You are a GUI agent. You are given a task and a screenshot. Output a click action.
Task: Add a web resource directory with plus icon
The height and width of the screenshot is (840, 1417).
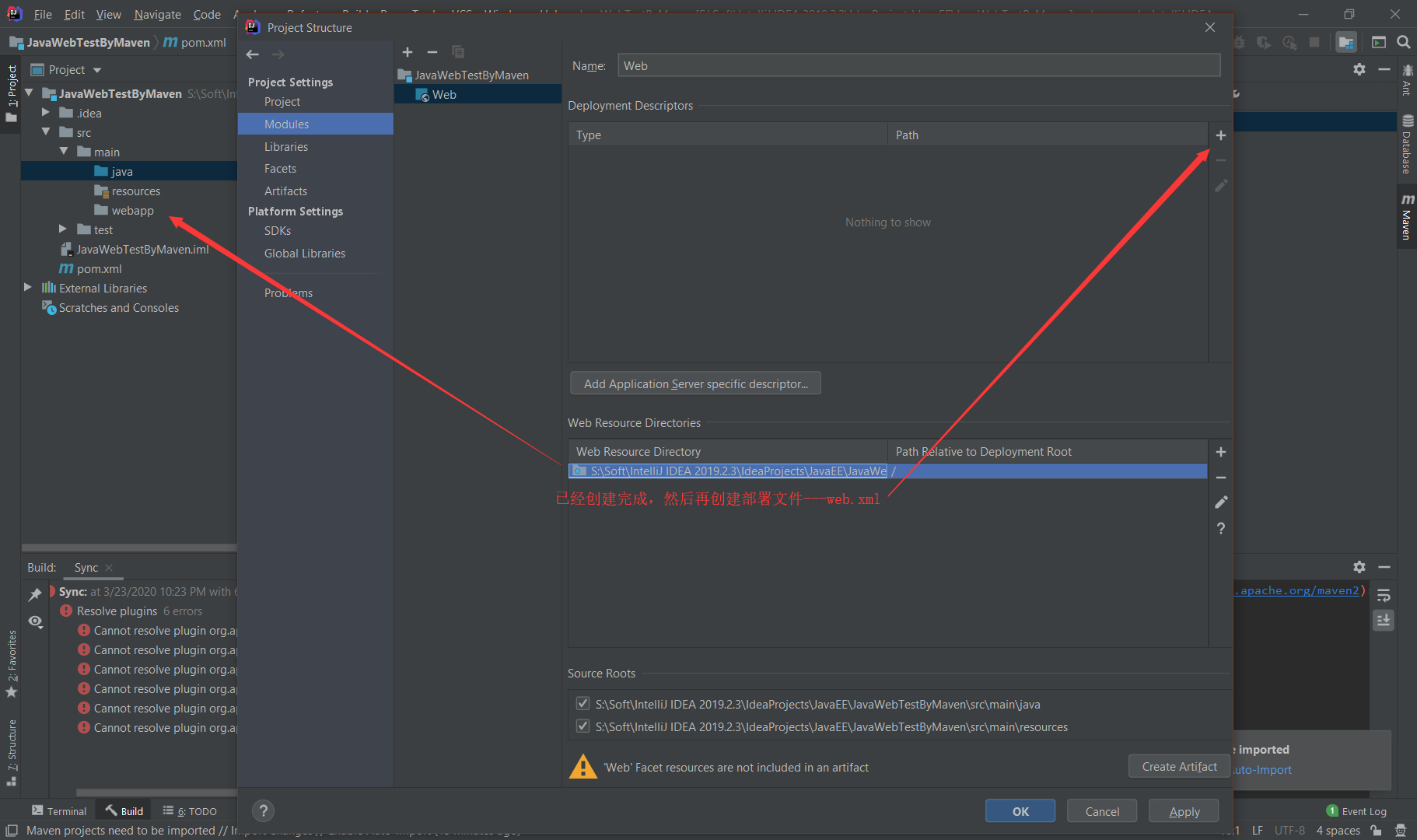coord(1221,452)
